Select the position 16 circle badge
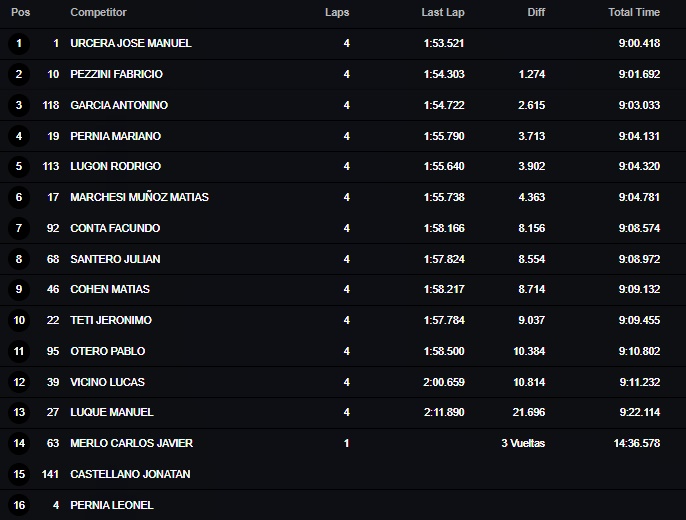The width and height of the screenshot is (686, 520). click(x=19, y=505)
